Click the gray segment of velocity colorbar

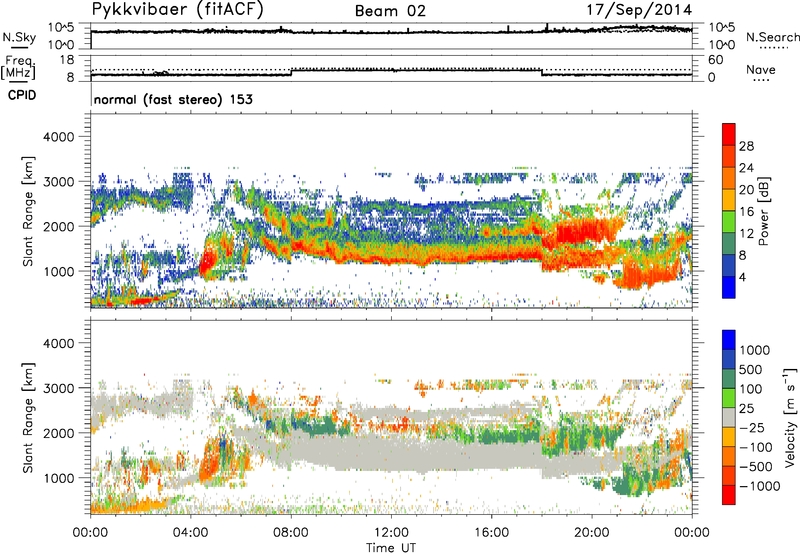click(x=729, y=417)
